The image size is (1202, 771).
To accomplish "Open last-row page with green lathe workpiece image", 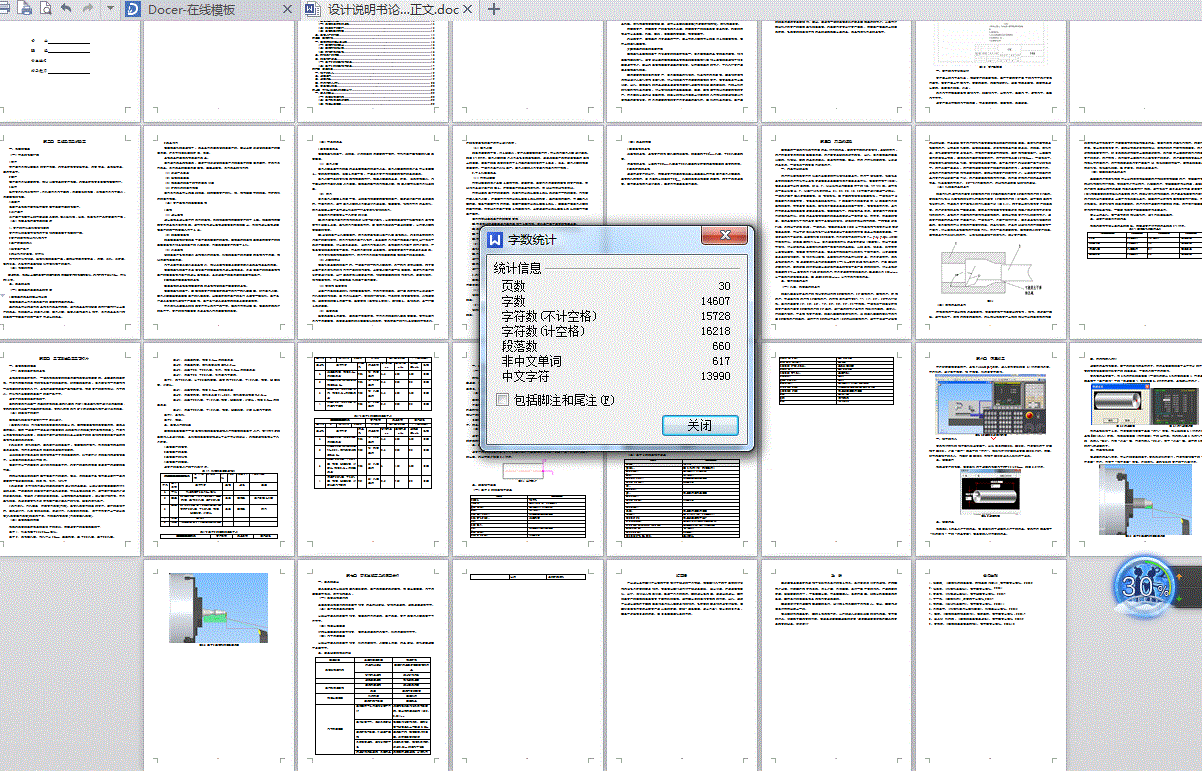I will coord(219,664).
